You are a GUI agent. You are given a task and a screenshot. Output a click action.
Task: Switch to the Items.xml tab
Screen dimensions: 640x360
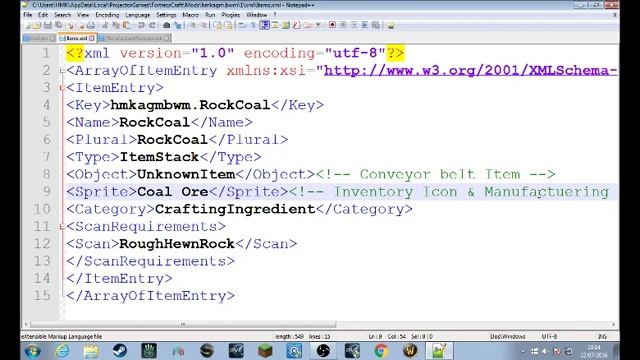click(x=76, y=38)
